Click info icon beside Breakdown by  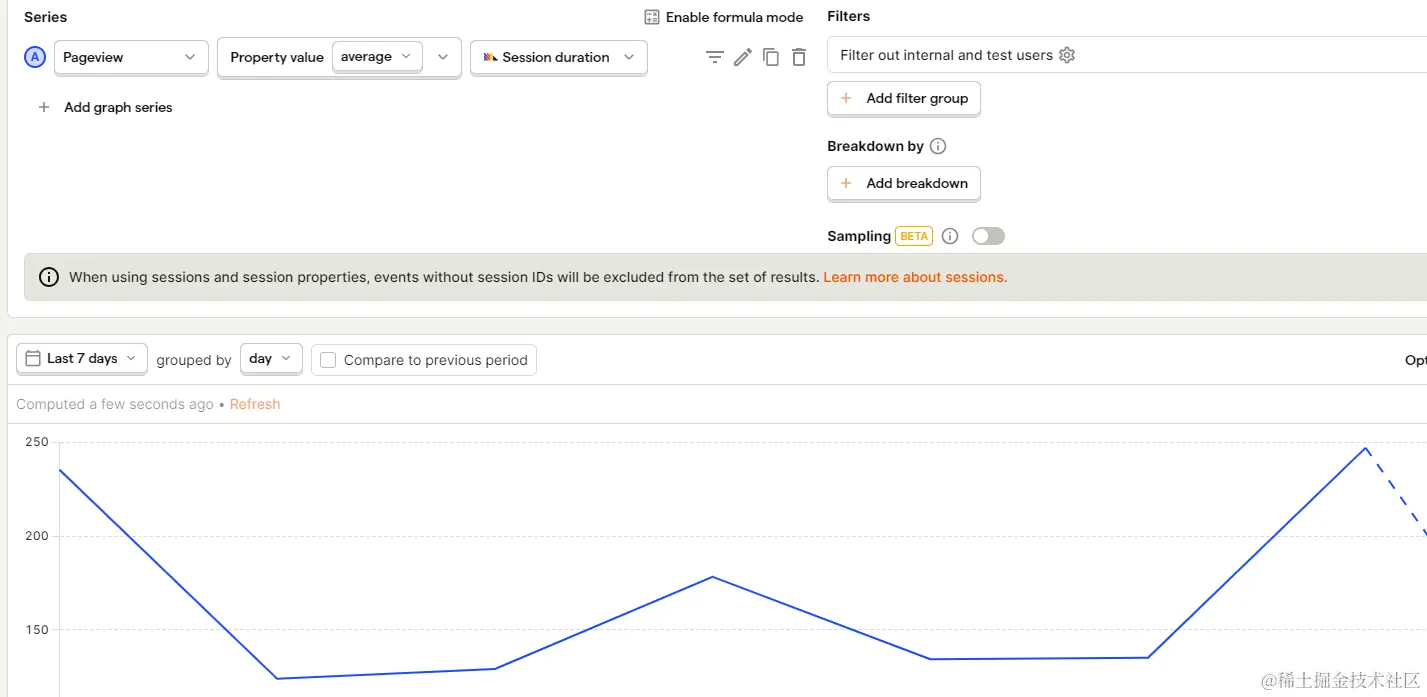click(938, 146)
